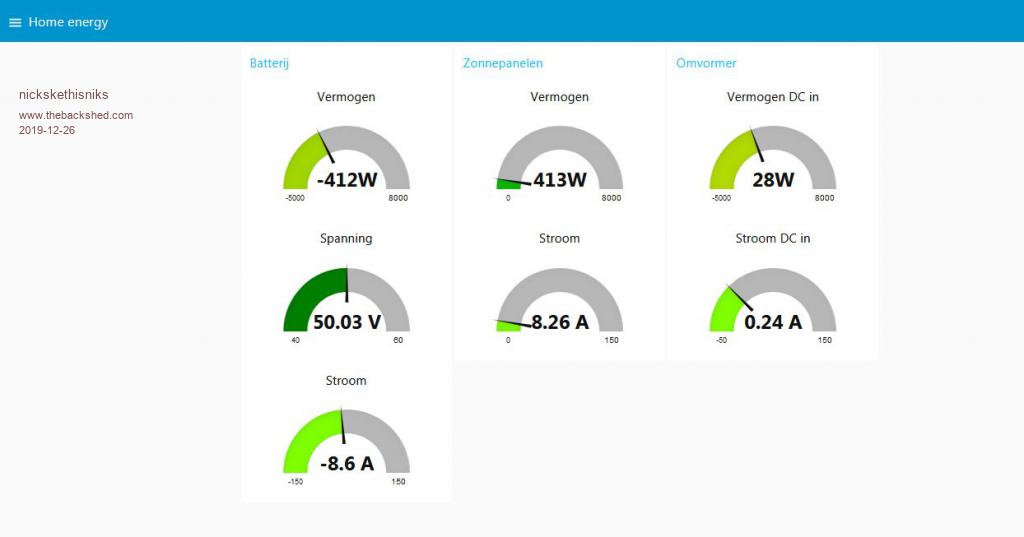This screenshot has width=1024, height=537.
Task: Click the Zonnepanelen group heading
Action: click(503, 63)
